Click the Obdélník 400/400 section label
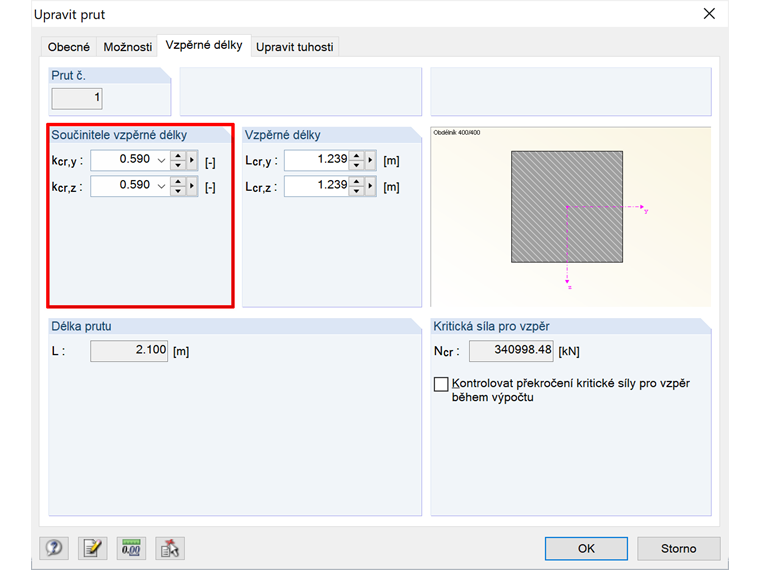The width and height of the screenshot is (760, 570). click(x=457, y=132)
